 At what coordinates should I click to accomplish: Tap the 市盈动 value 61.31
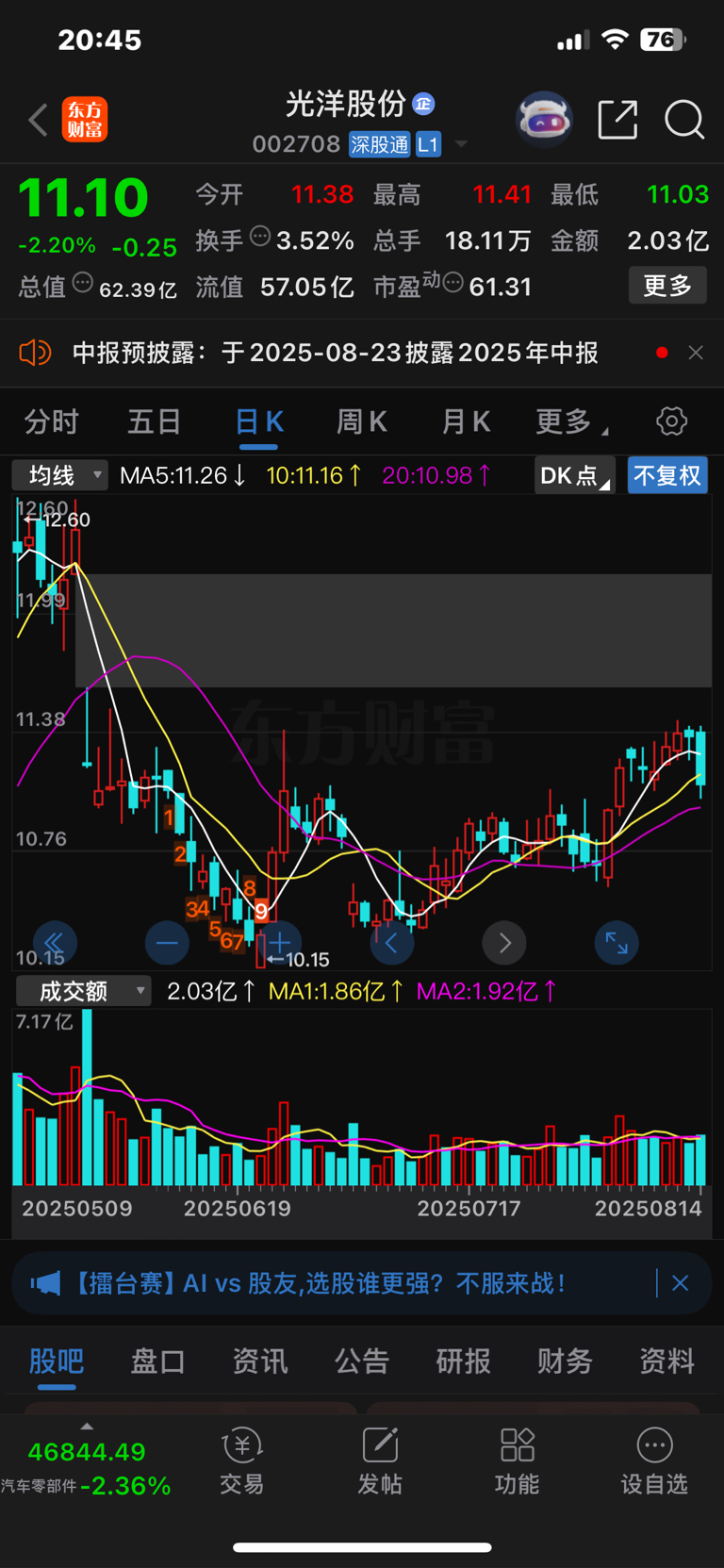[501, 287]
